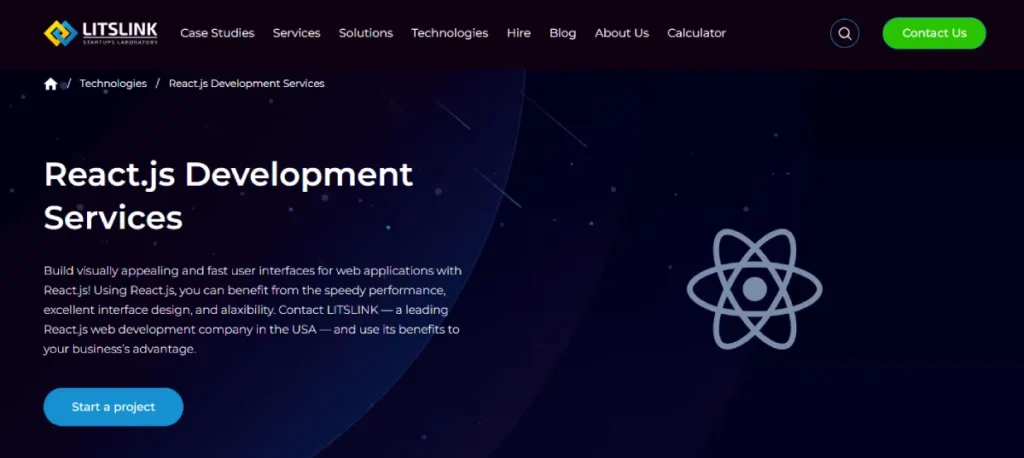Visit the Blog link in navigation

tap(563, 33)
